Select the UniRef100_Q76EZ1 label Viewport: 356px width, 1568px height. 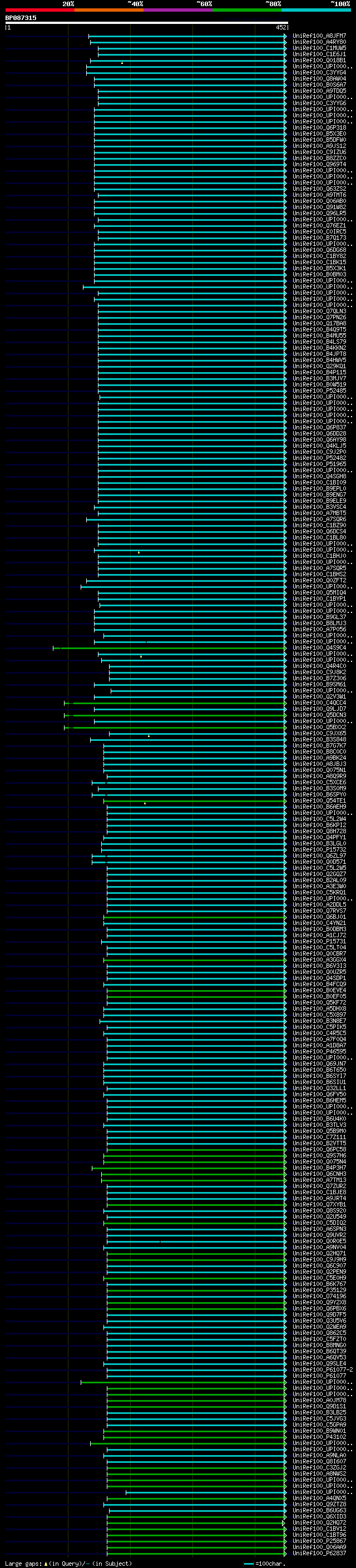point(319,225)
